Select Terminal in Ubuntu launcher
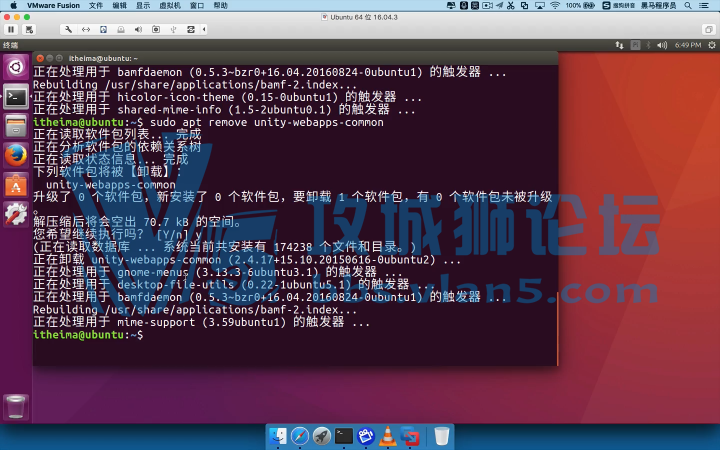The width and height of the screenshot is (720, 450). [16, 97]
